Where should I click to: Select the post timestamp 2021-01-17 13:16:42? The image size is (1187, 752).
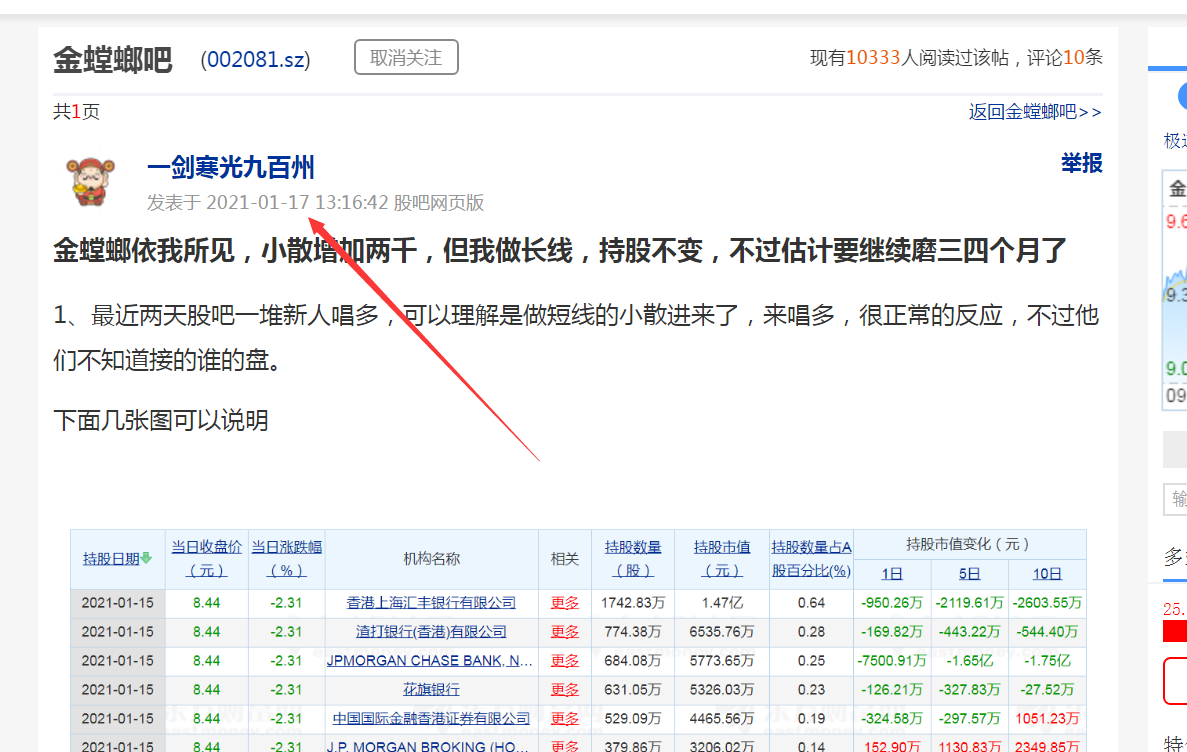pyautogui.click(x=297, y=203)
